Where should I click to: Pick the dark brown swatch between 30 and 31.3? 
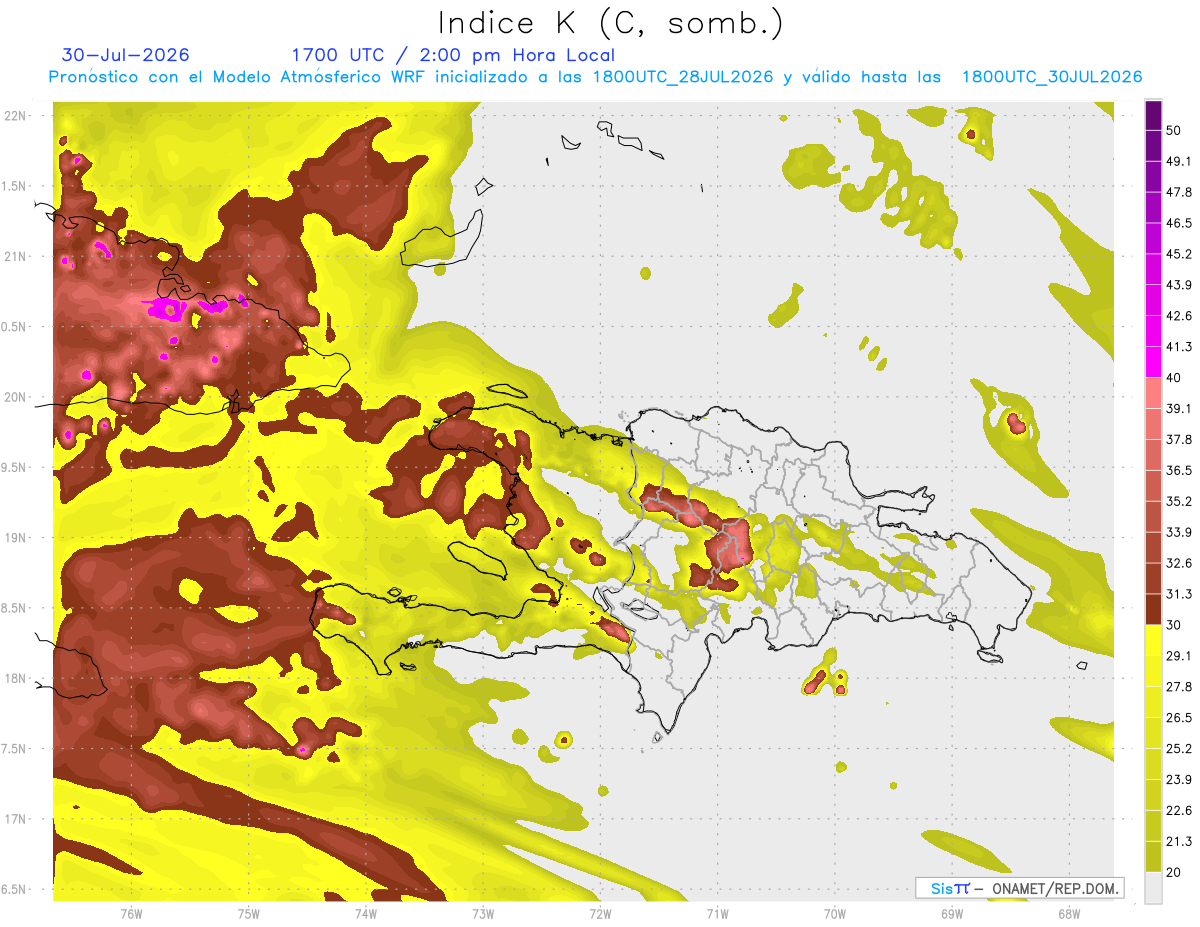coord(1153,609)
